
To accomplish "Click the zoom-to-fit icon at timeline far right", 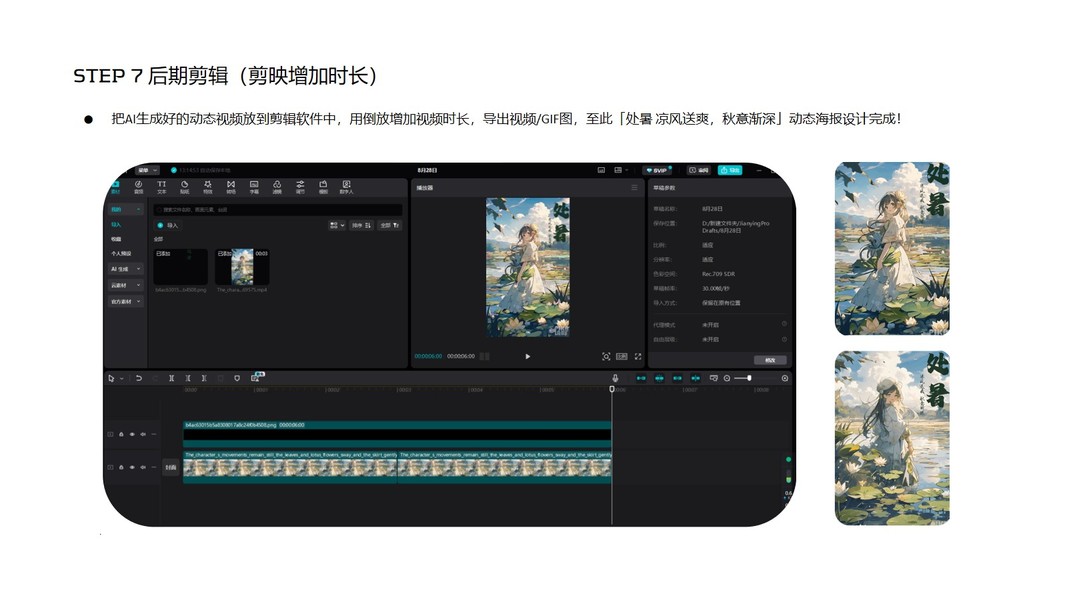I will point(785,378).
